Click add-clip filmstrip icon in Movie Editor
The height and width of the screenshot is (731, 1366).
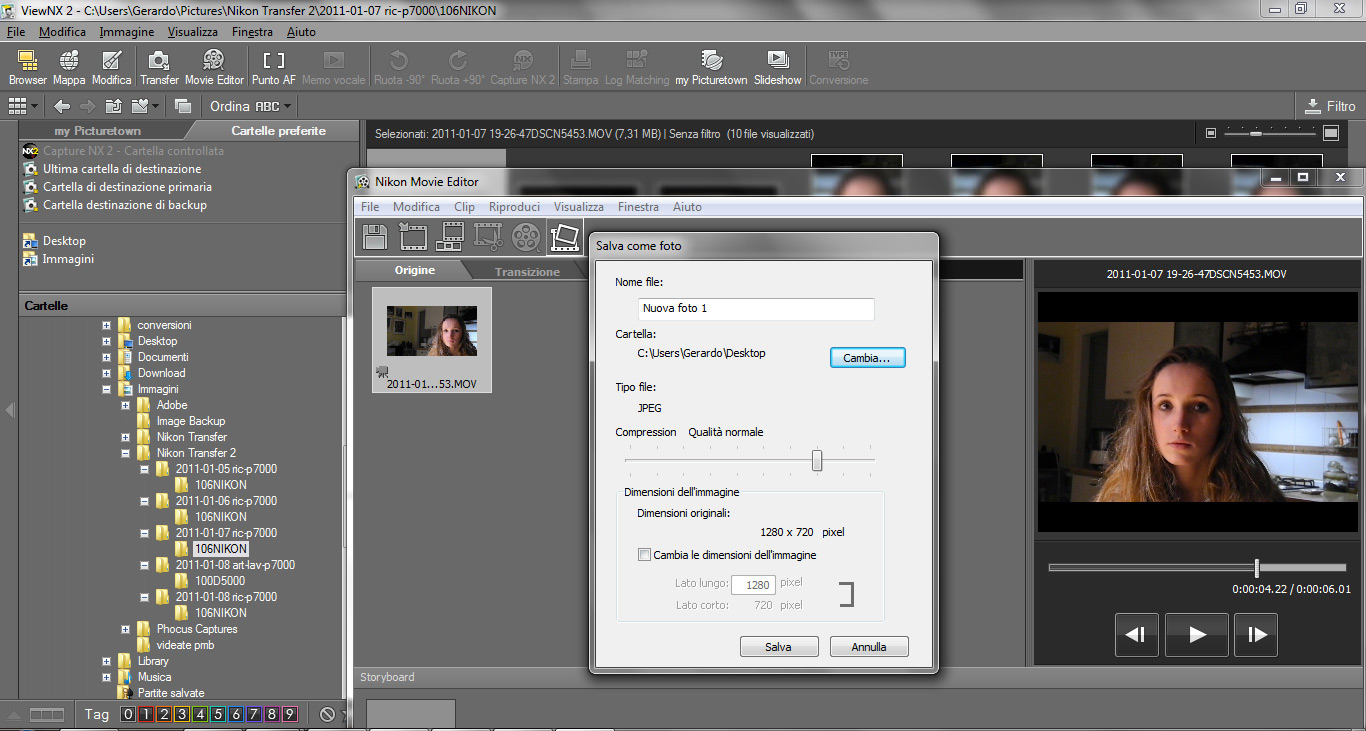click(x=413, y=236)
